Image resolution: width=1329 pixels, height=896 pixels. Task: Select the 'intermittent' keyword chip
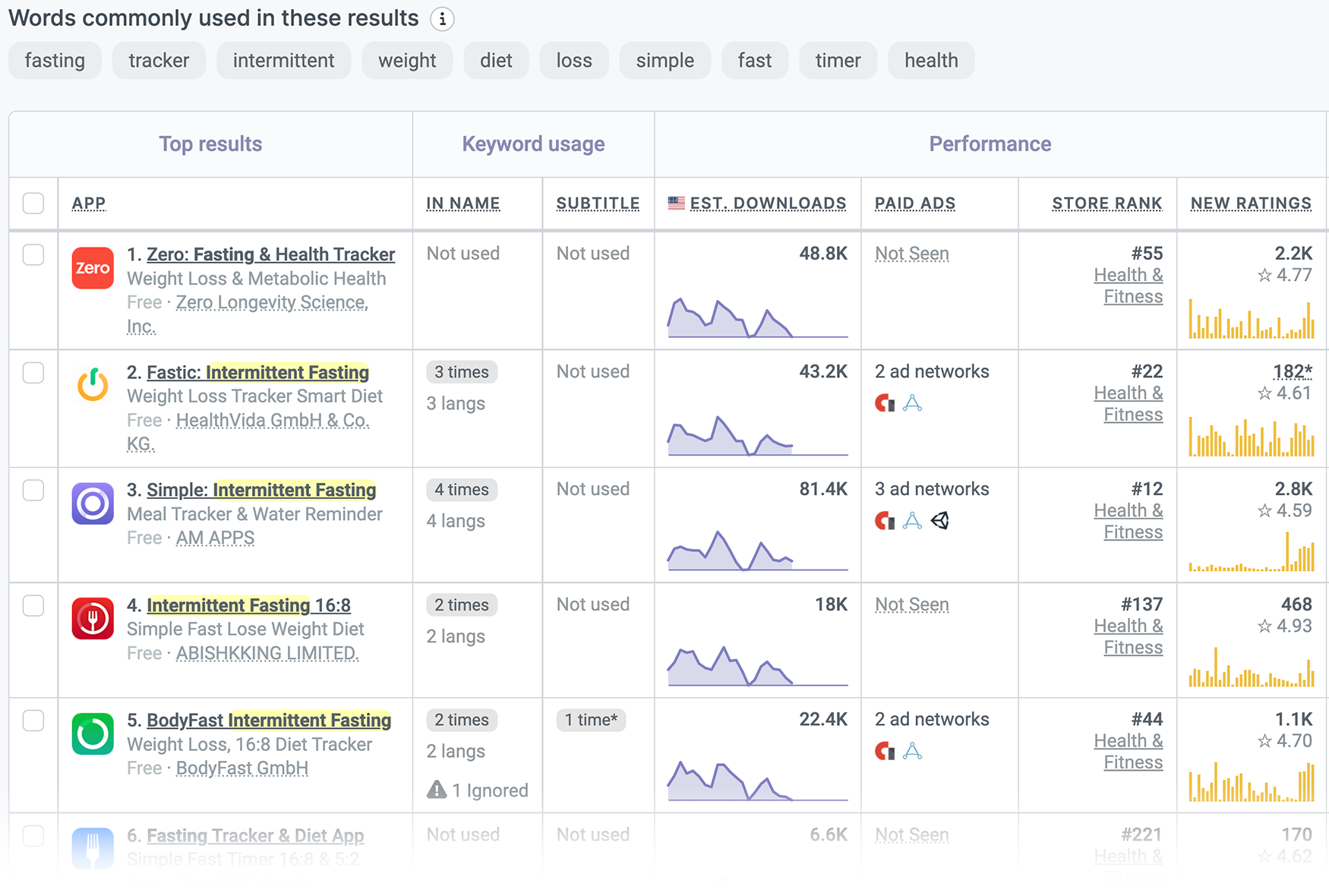click(283, 61)
